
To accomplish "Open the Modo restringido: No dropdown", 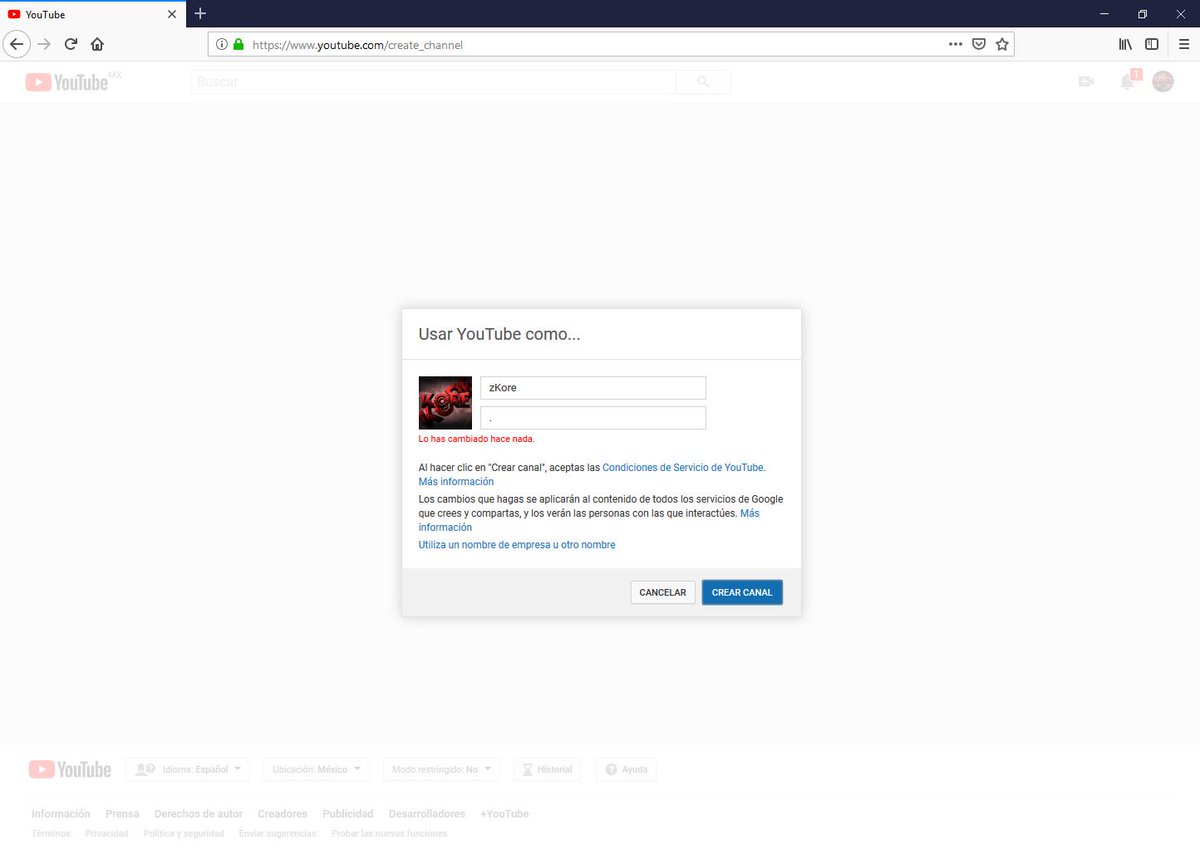I will tap(441, 769).
